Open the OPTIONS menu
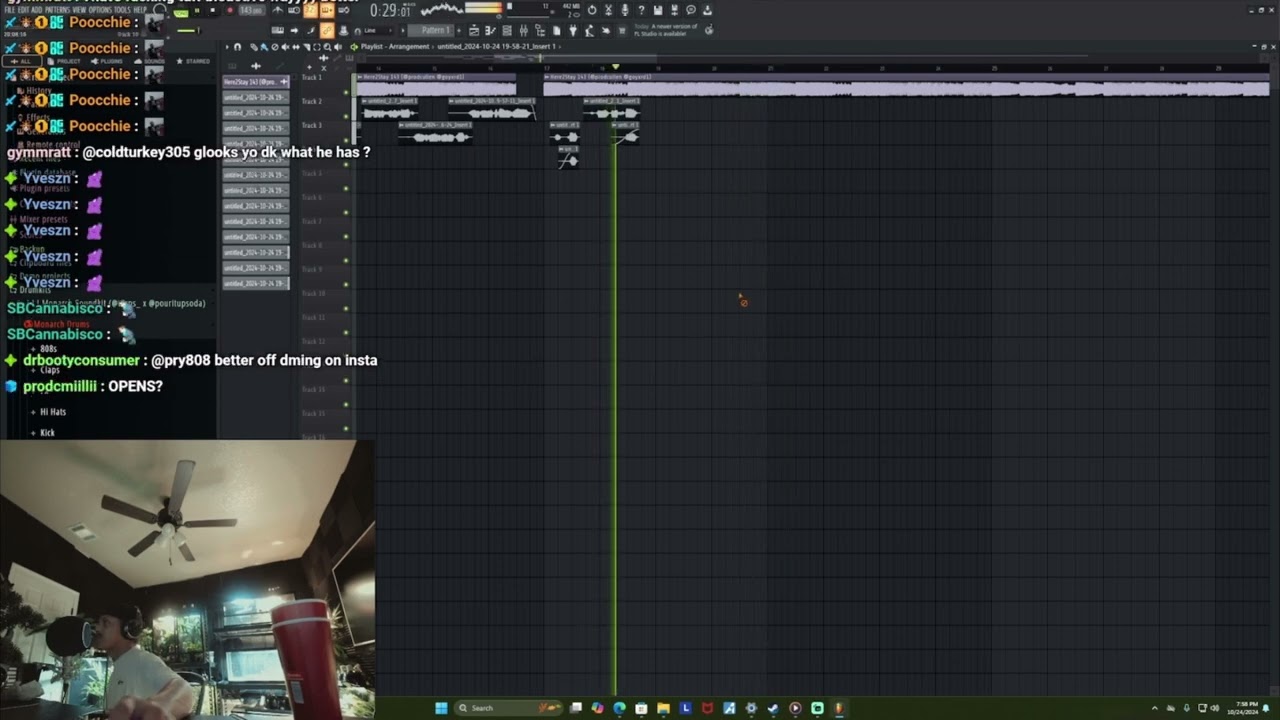Viewport: 1280px width, 720px height. (99, 10)
